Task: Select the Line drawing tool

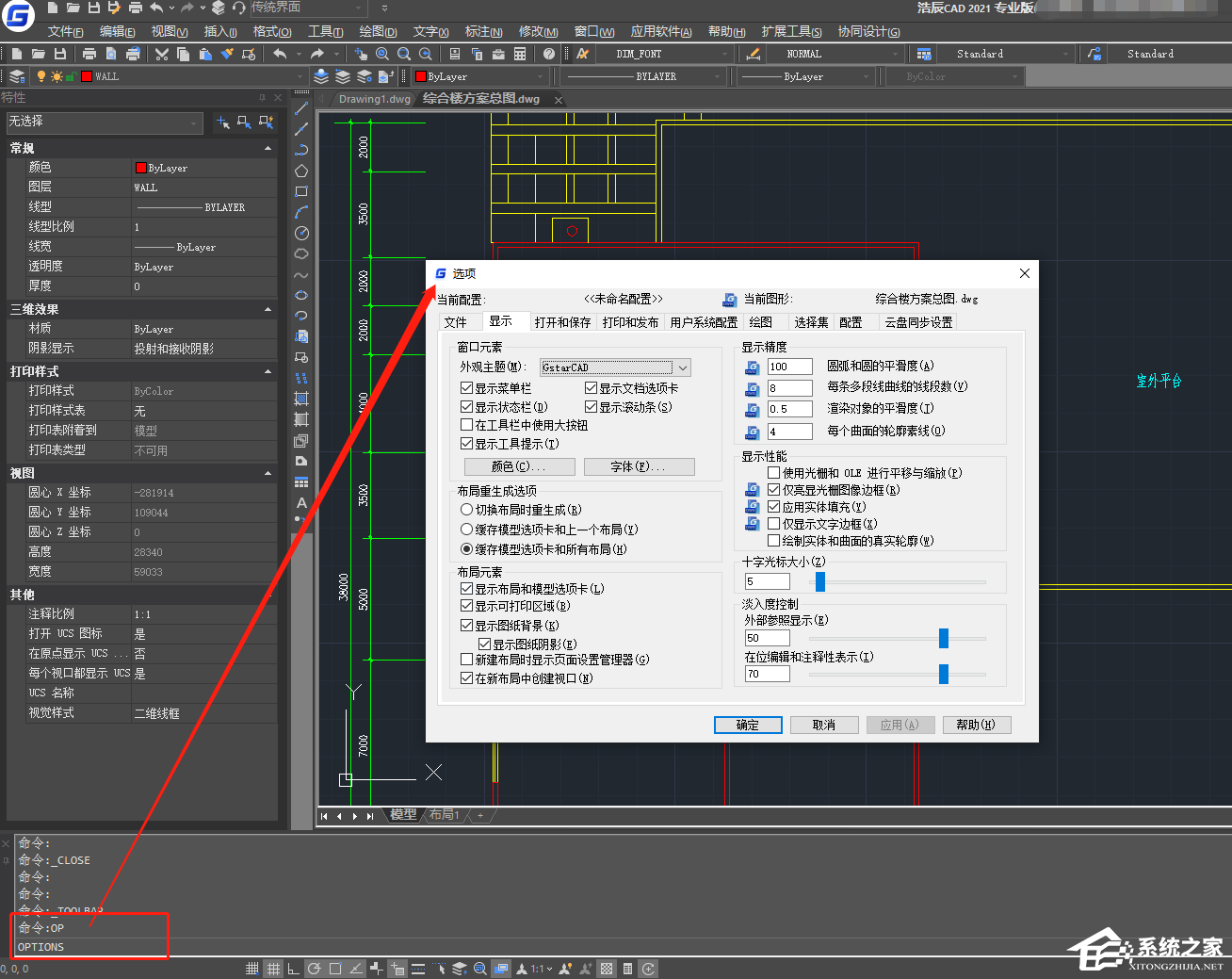Action: 301,107
